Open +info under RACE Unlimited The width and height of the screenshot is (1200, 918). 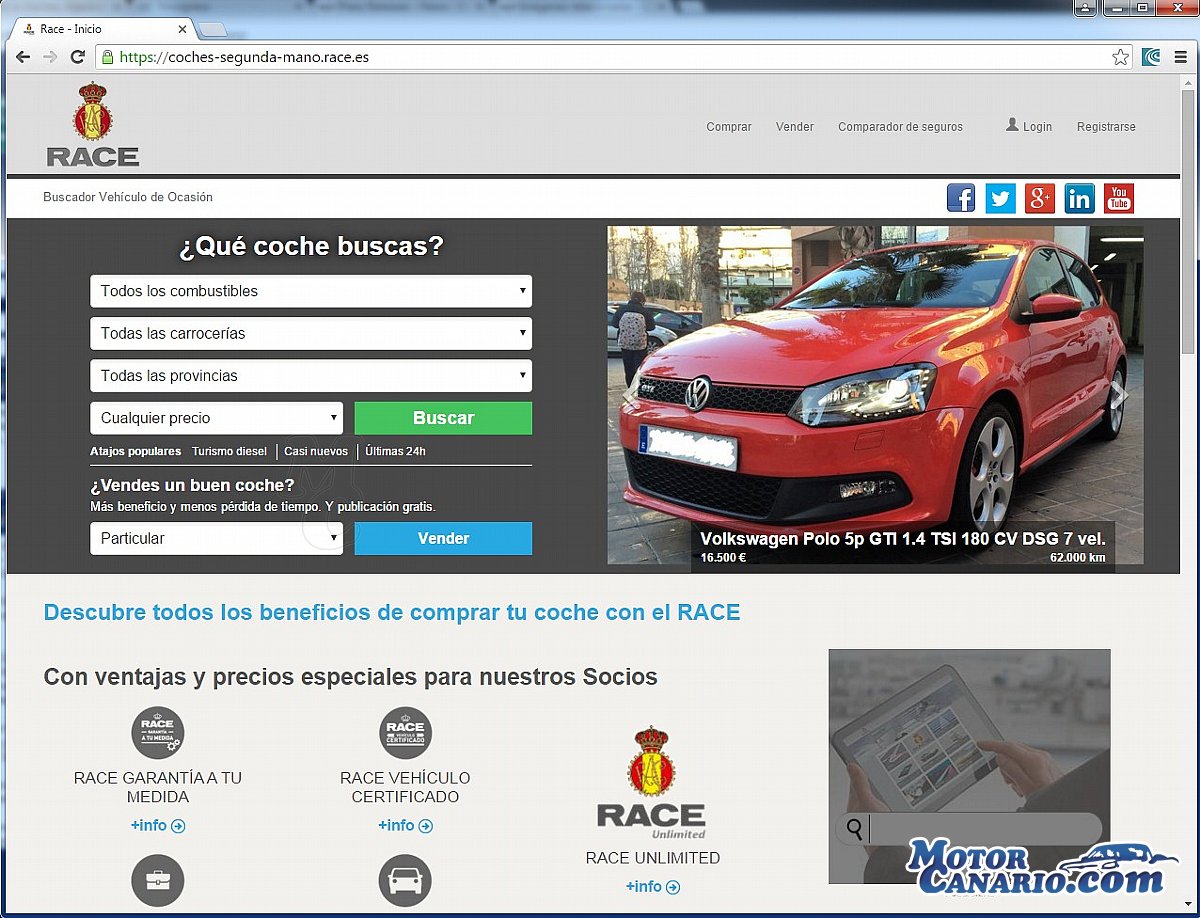[652, 887]
